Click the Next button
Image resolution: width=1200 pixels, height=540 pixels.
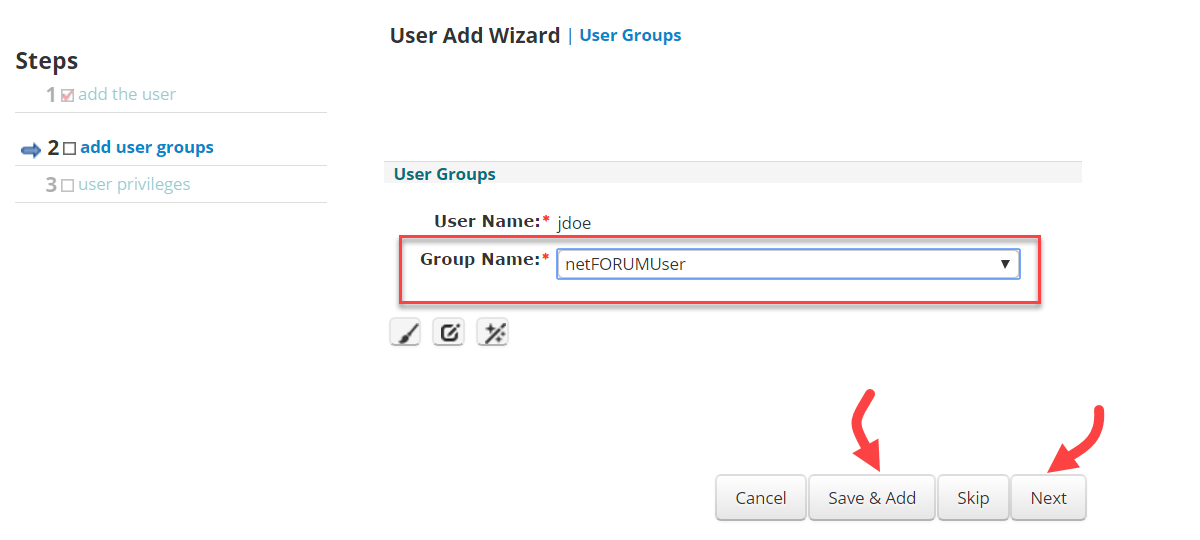pyautogui.click(x=1049, y=498)
